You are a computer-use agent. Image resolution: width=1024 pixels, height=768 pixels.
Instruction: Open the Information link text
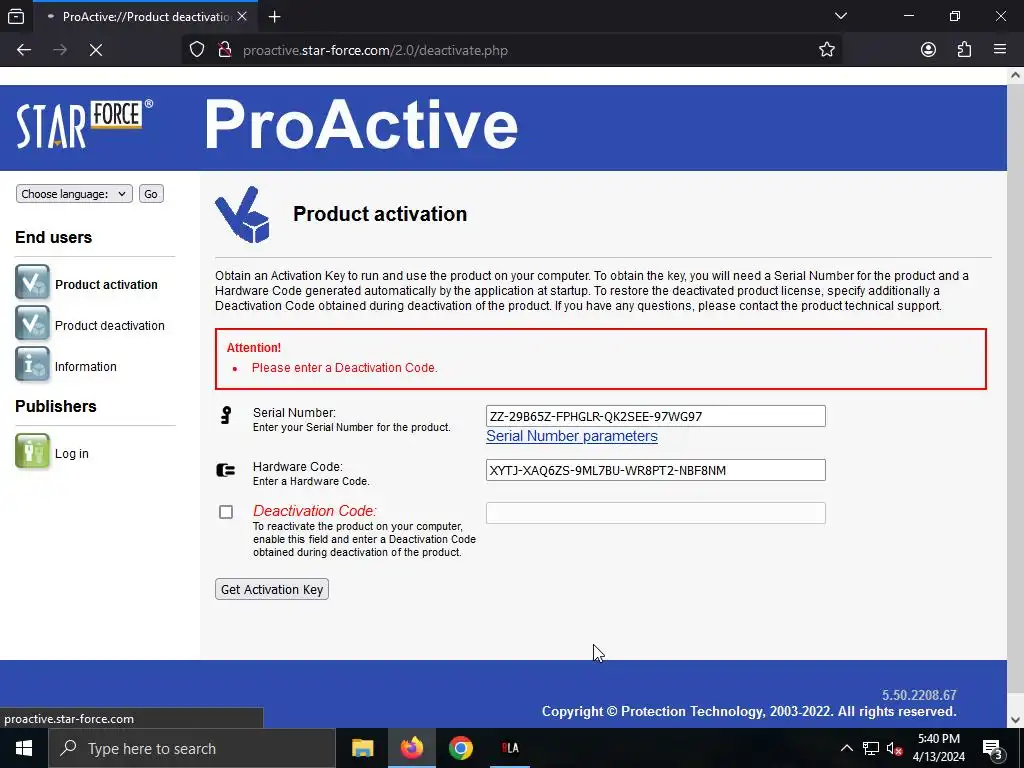pyautogui.click(x=86, y=367)
